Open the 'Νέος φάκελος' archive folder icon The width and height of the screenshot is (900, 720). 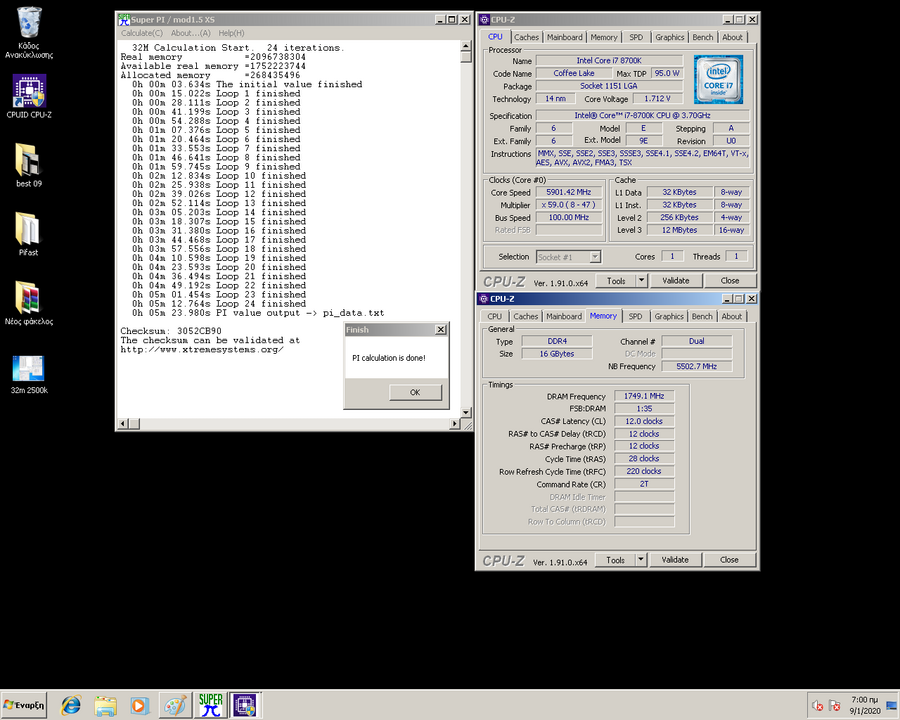(29, 303)
